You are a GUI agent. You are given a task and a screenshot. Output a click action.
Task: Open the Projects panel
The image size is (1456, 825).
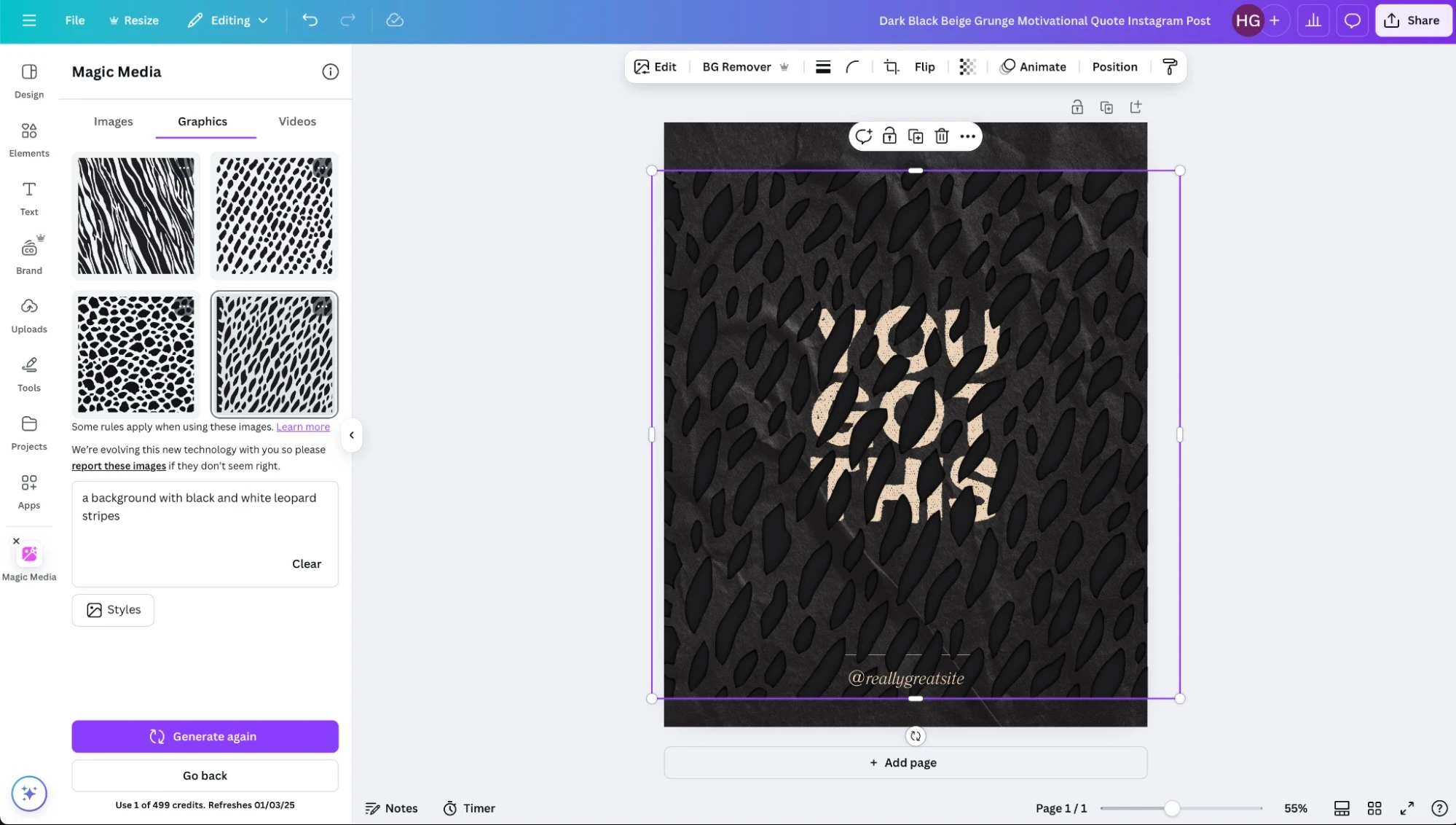tap(29, 432)
